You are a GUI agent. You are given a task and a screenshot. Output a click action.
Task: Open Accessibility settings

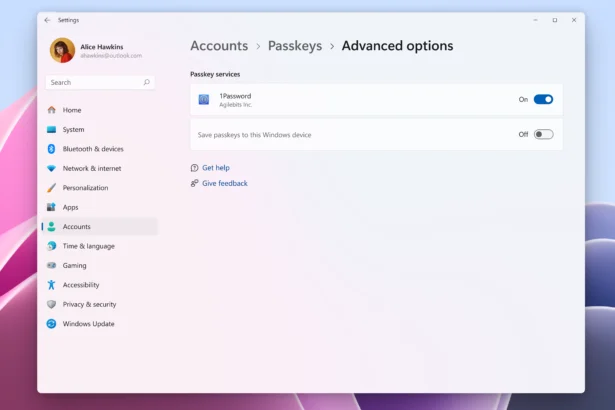pos(100,285)
